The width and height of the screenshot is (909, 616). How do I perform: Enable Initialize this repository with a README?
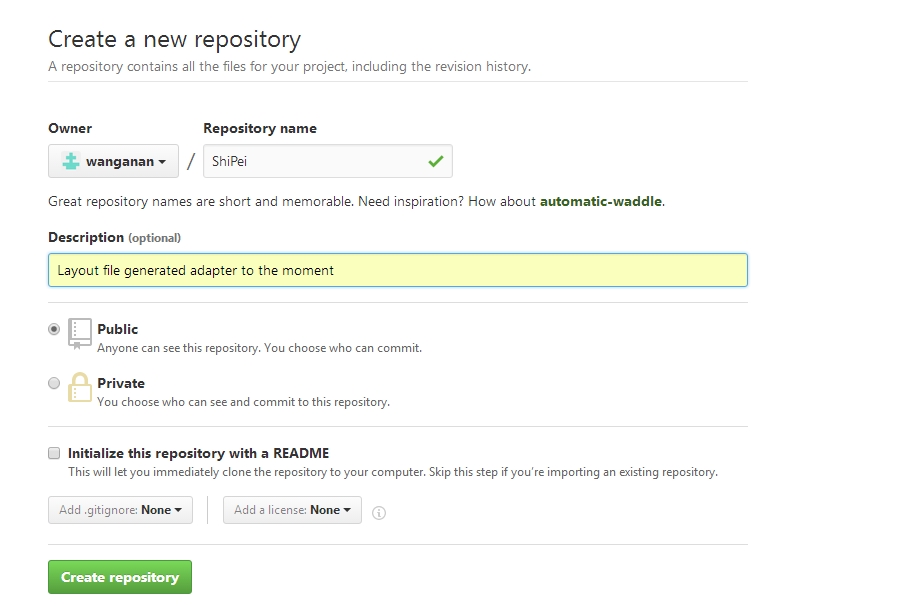(x=54, y=453)
